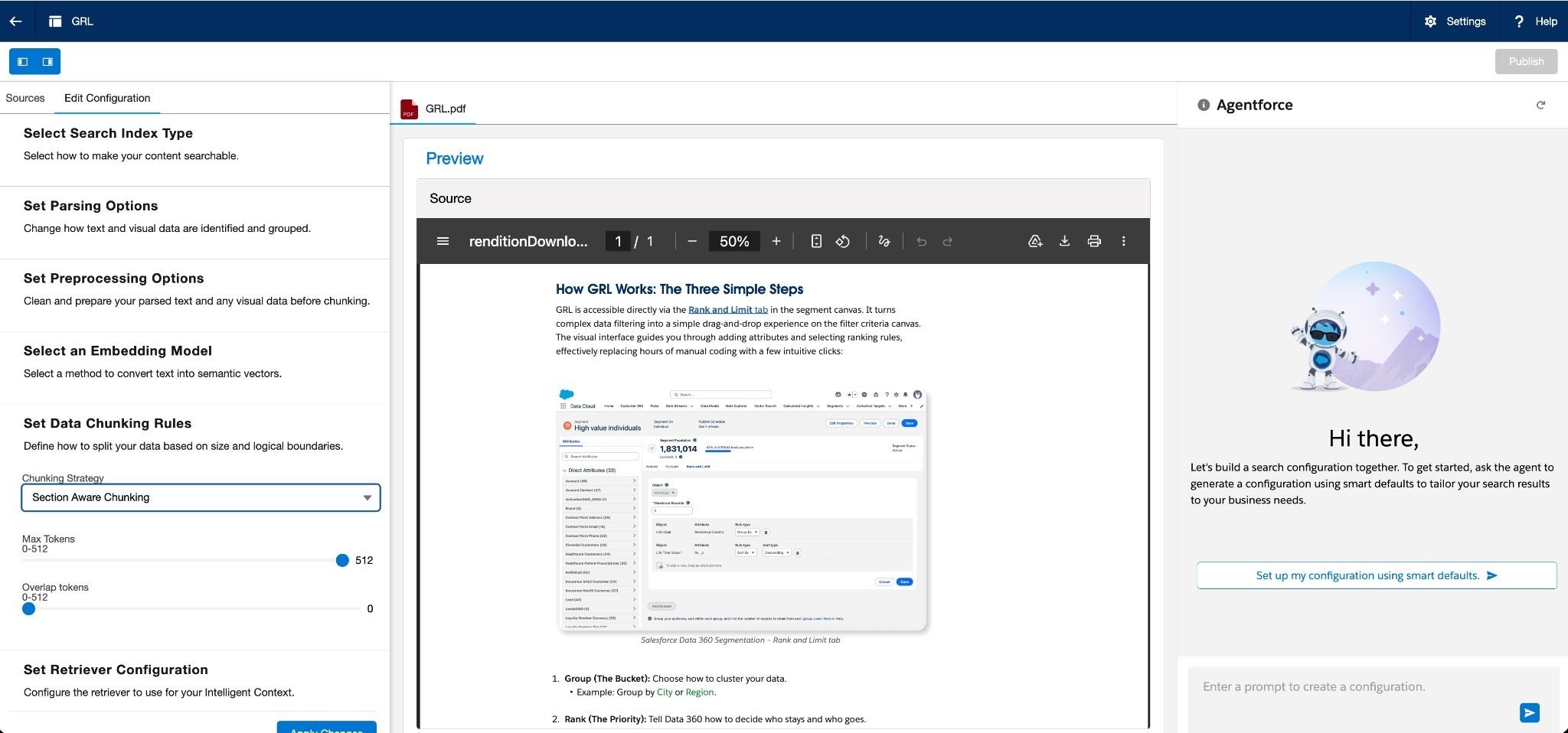Click the red PDF file icon
The height and width of the screenshot is (733, 1568).
click(x=409, y=109)
